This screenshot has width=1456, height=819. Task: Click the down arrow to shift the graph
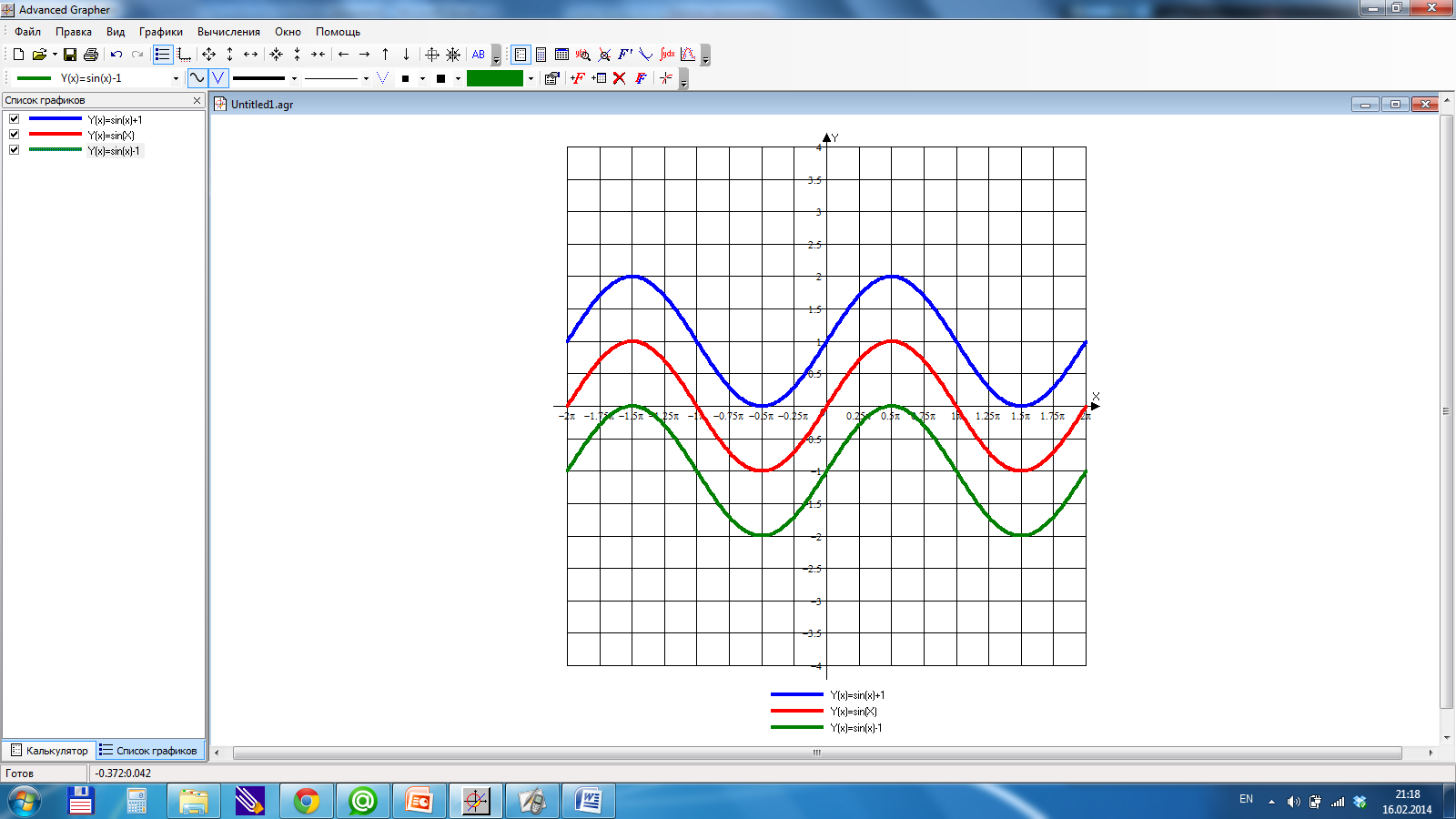point(406,55)
